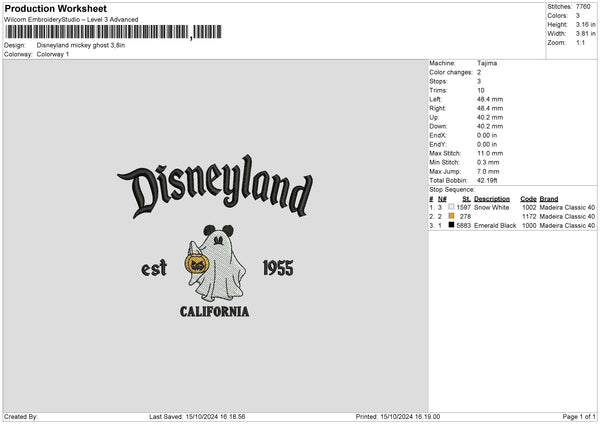Click the 'Up:' measurement label
600x424 pixels.
coord(434,117)
